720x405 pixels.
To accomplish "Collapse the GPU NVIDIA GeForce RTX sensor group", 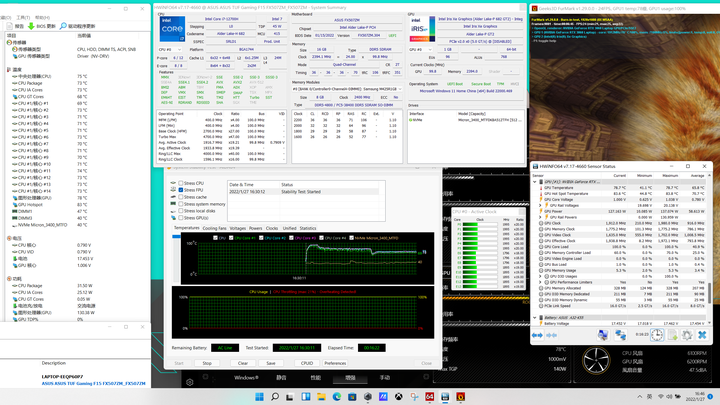I will (x=534, y=182).
